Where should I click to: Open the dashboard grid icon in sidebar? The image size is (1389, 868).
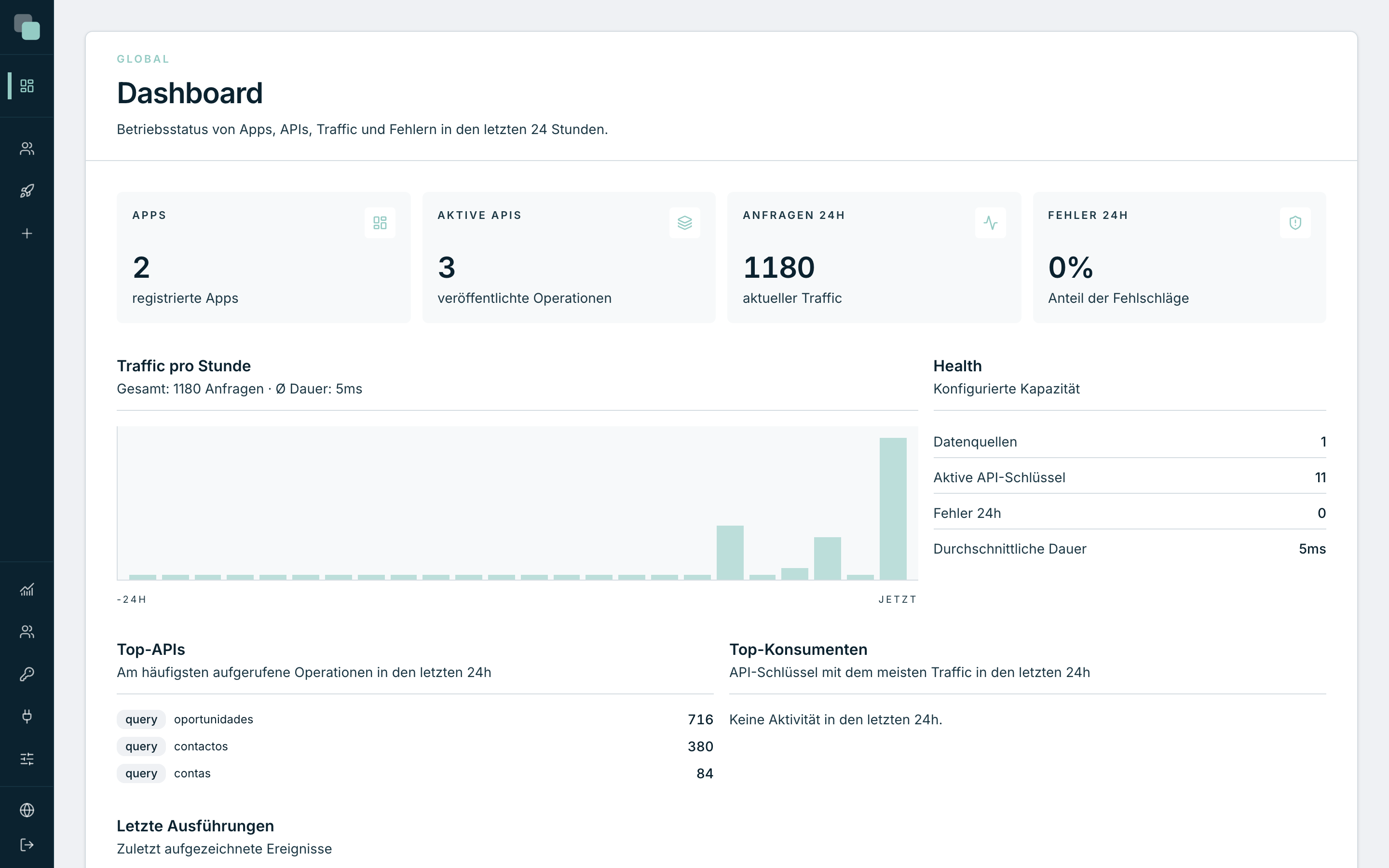(27, 85)
